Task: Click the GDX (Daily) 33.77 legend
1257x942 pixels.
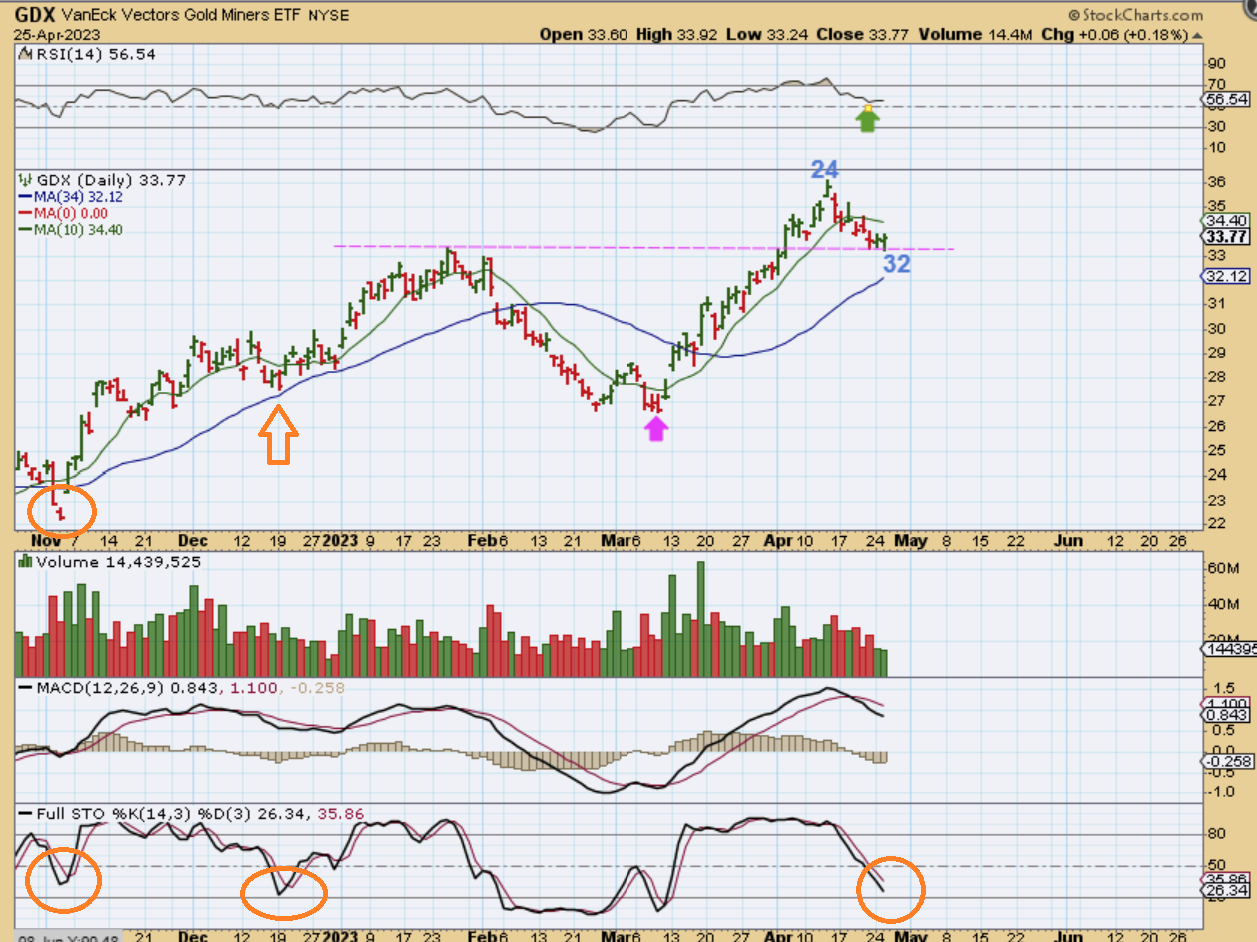Action: [x=111, y=180]
